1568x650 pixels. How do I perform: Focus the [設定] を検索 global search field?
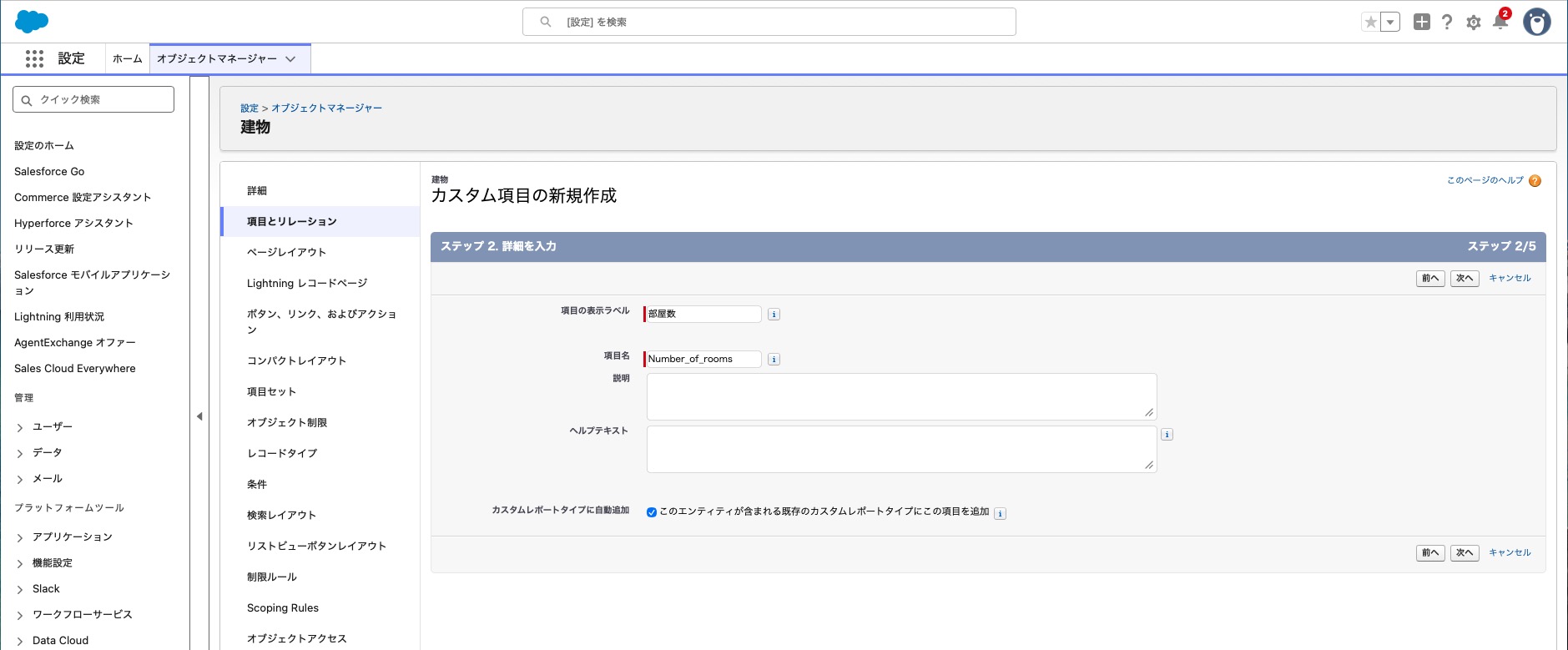click(769, 22)
